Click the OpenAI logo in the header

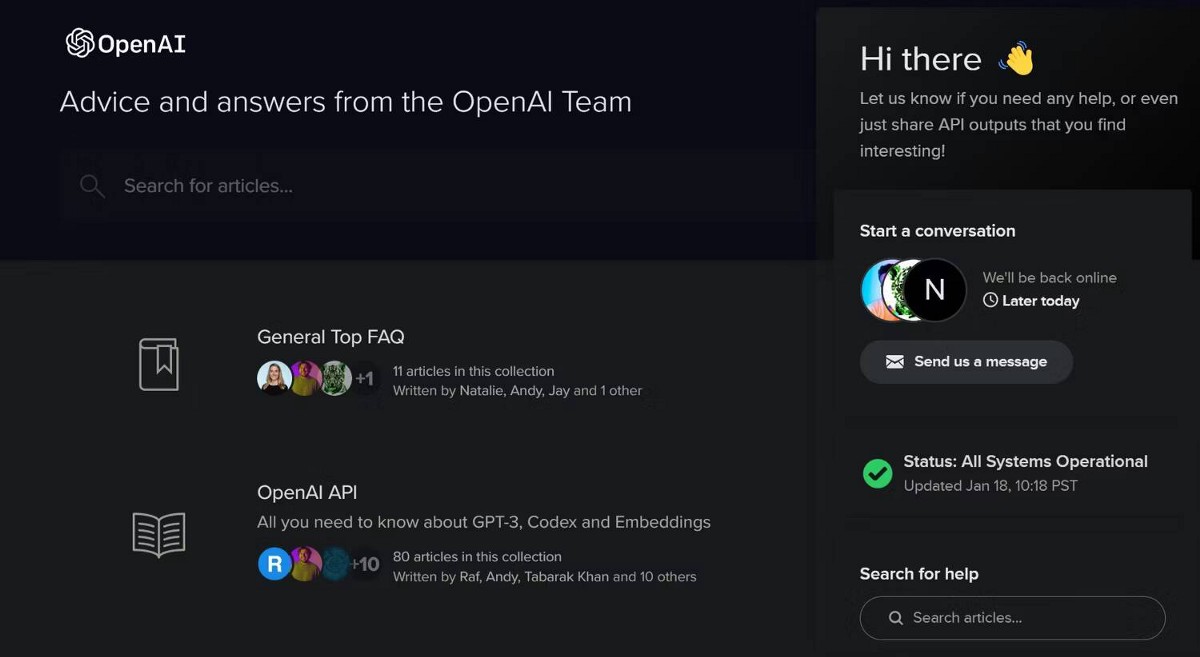point(126,43)
